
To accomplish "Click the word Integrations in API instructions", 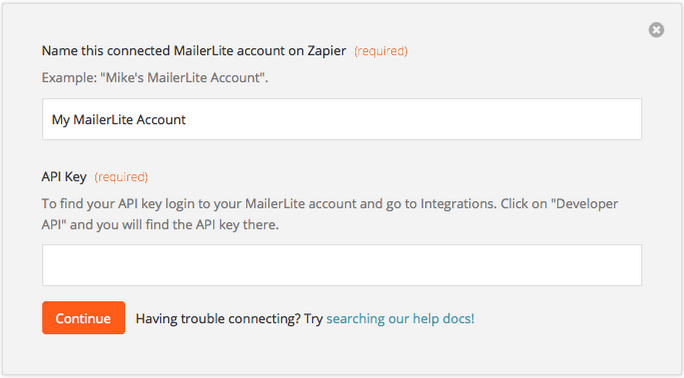I will pos(458,204).
